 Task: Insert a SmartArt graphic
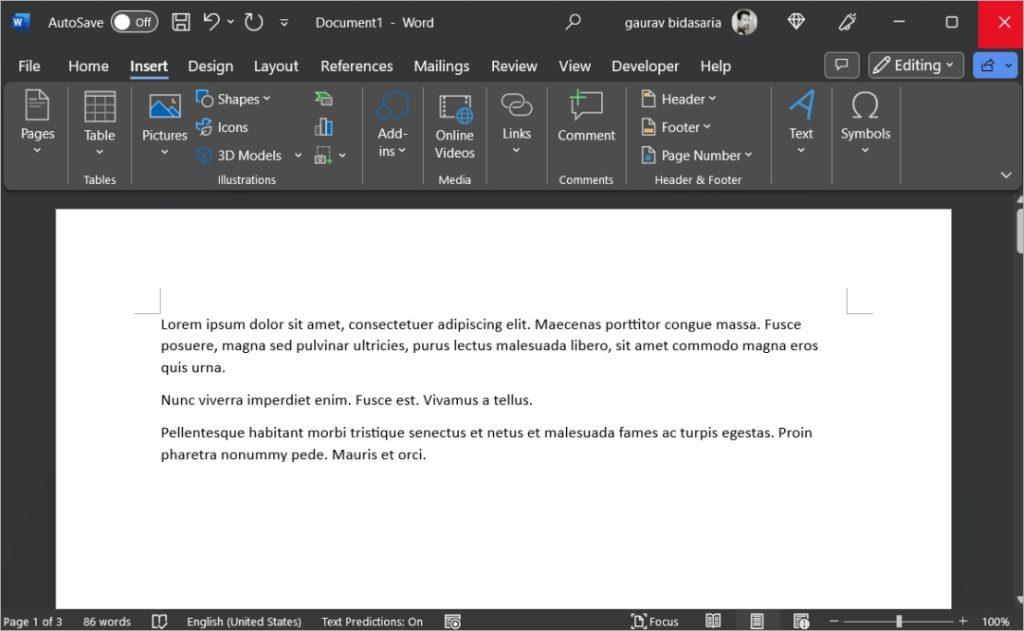tap(323, 99)
